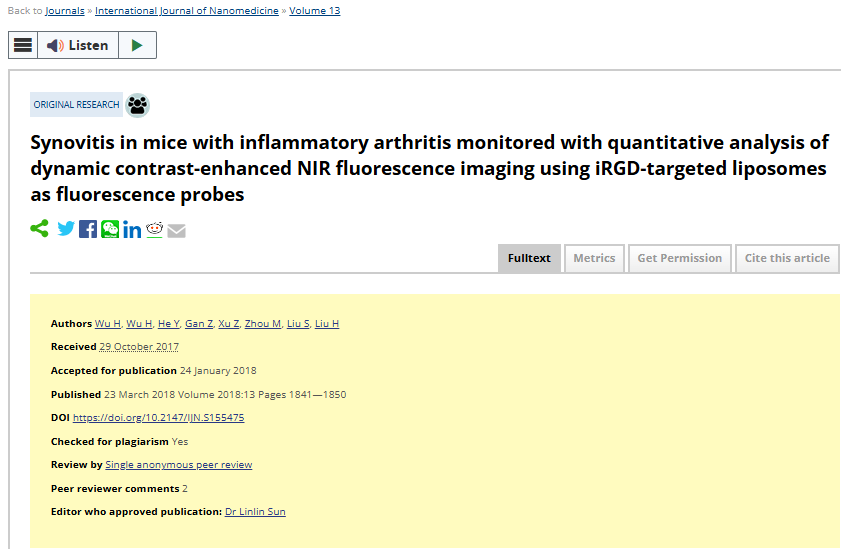Open the Listen player hamburger menu
Image resolution: width=841 pixels, height=549 pixels.
coord(23,45)
